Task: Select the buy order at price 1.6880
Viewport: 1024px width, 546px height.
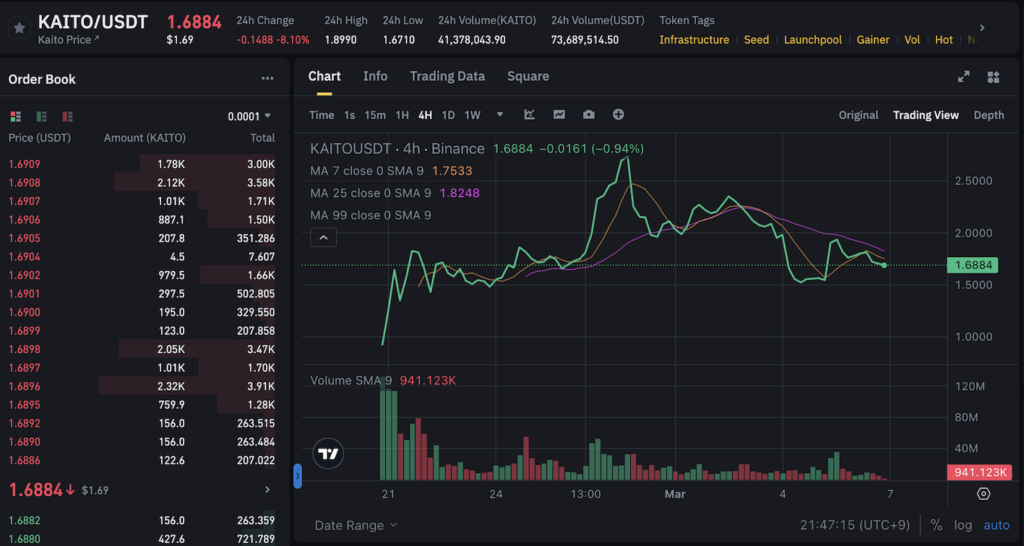Action: tap(142, 539)
